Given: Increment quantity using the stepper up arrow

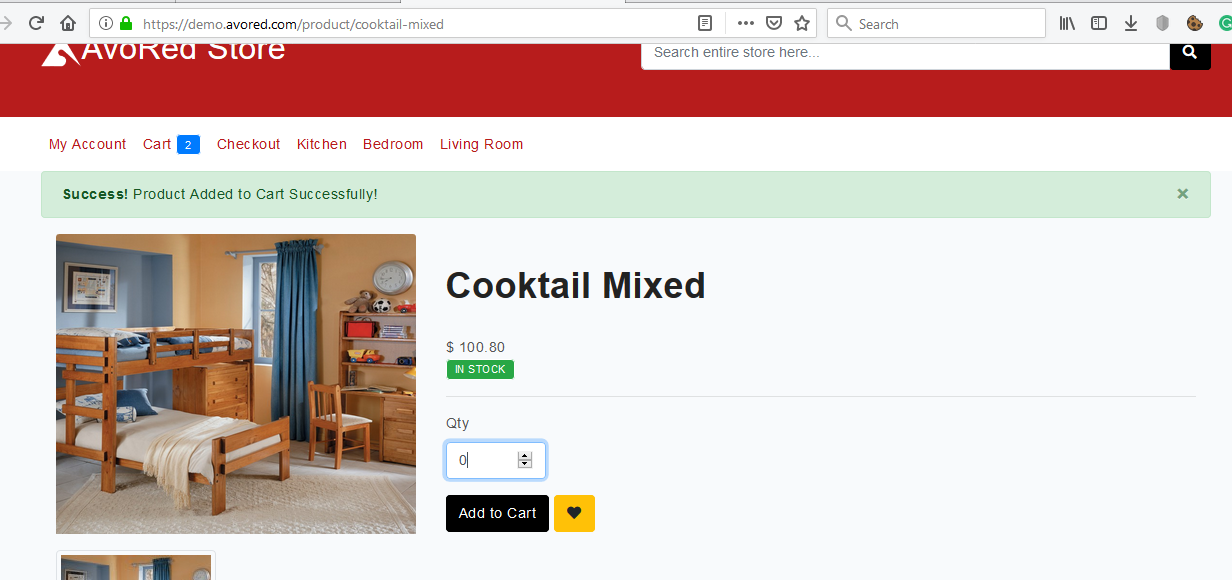Looking at the screenshot, I should pos(524,454).
